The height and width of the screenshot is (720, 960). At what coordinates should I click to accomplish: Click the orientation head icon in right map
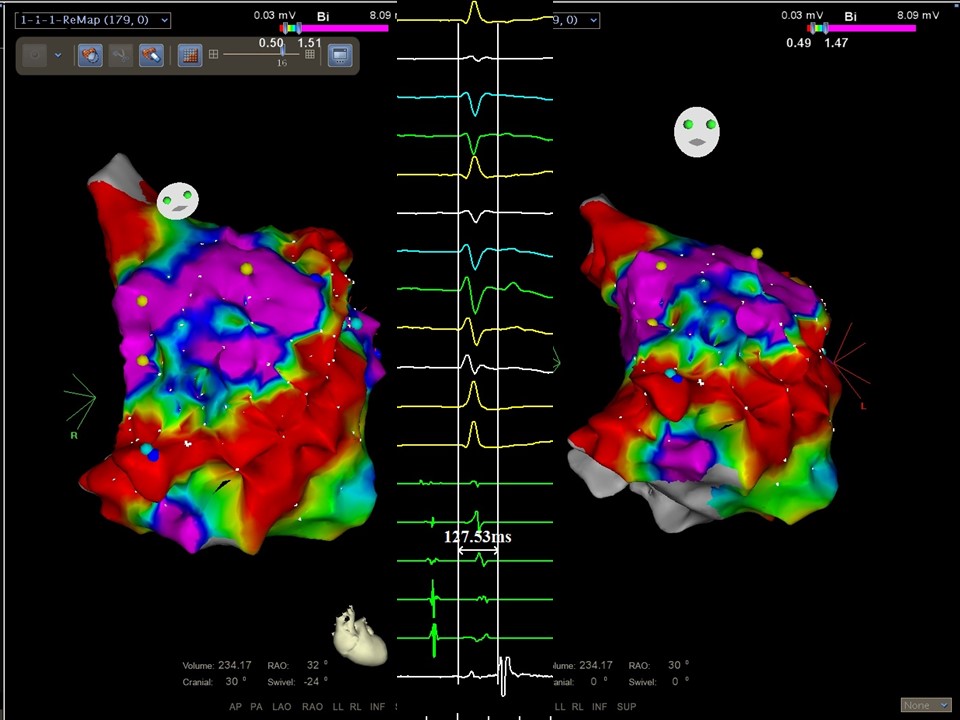pyautogui.click(x=697, y=132)
